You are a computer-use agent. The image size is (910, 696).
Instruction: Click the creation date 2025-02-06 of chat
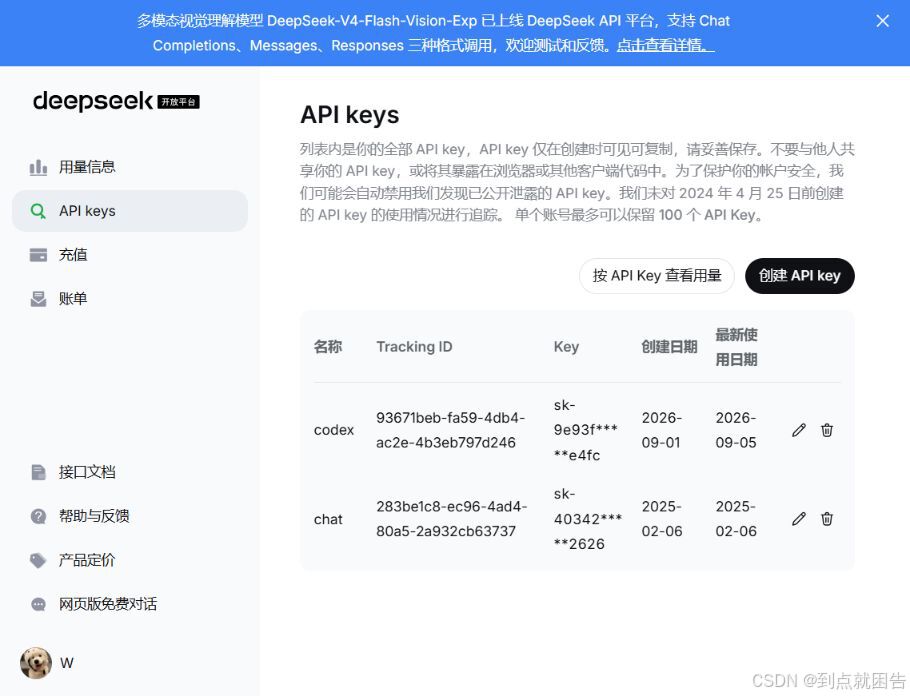[x=662, y=519]
